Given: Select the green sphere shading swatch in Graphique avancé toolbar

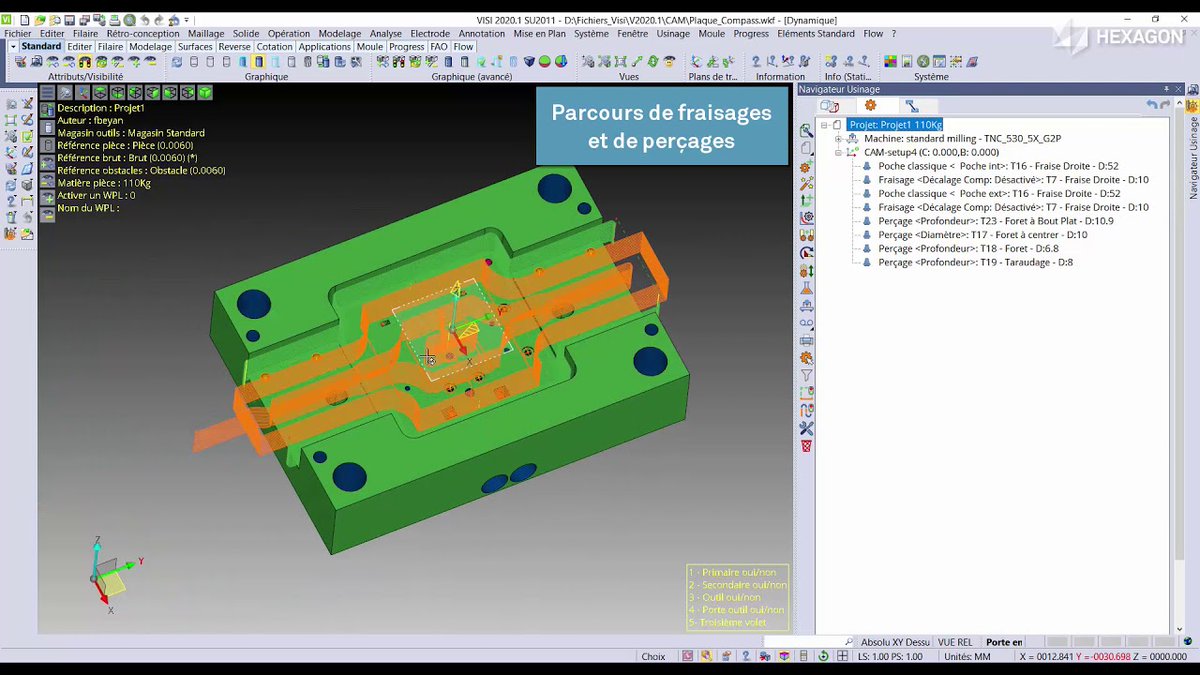Looking at the screenshot, I should (x=545, y=61).
